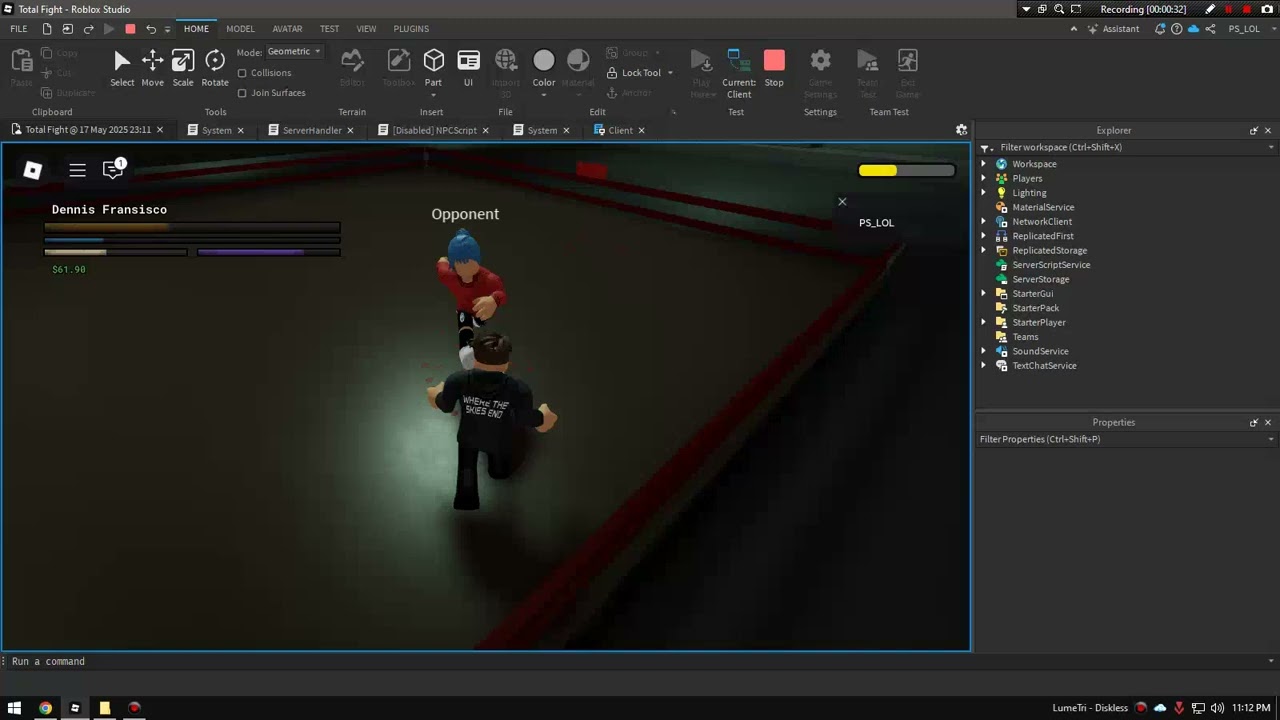Activate the Scale tool
The height and width of the screenshot is (720, 1280).
[183, 68]
